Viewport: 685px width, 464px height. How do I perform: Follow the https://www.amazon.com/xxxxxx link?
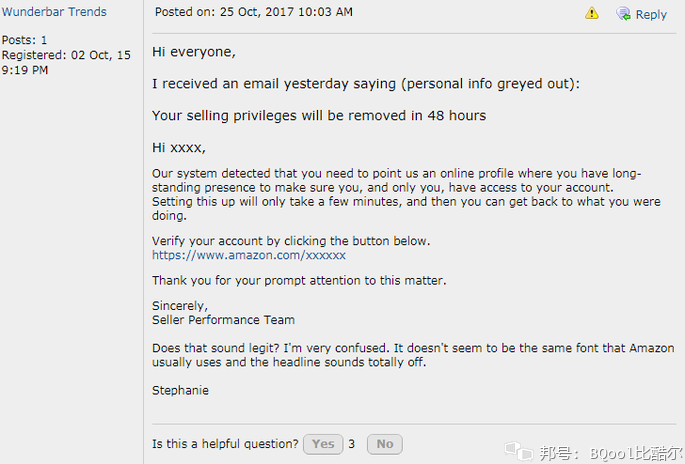249,255
